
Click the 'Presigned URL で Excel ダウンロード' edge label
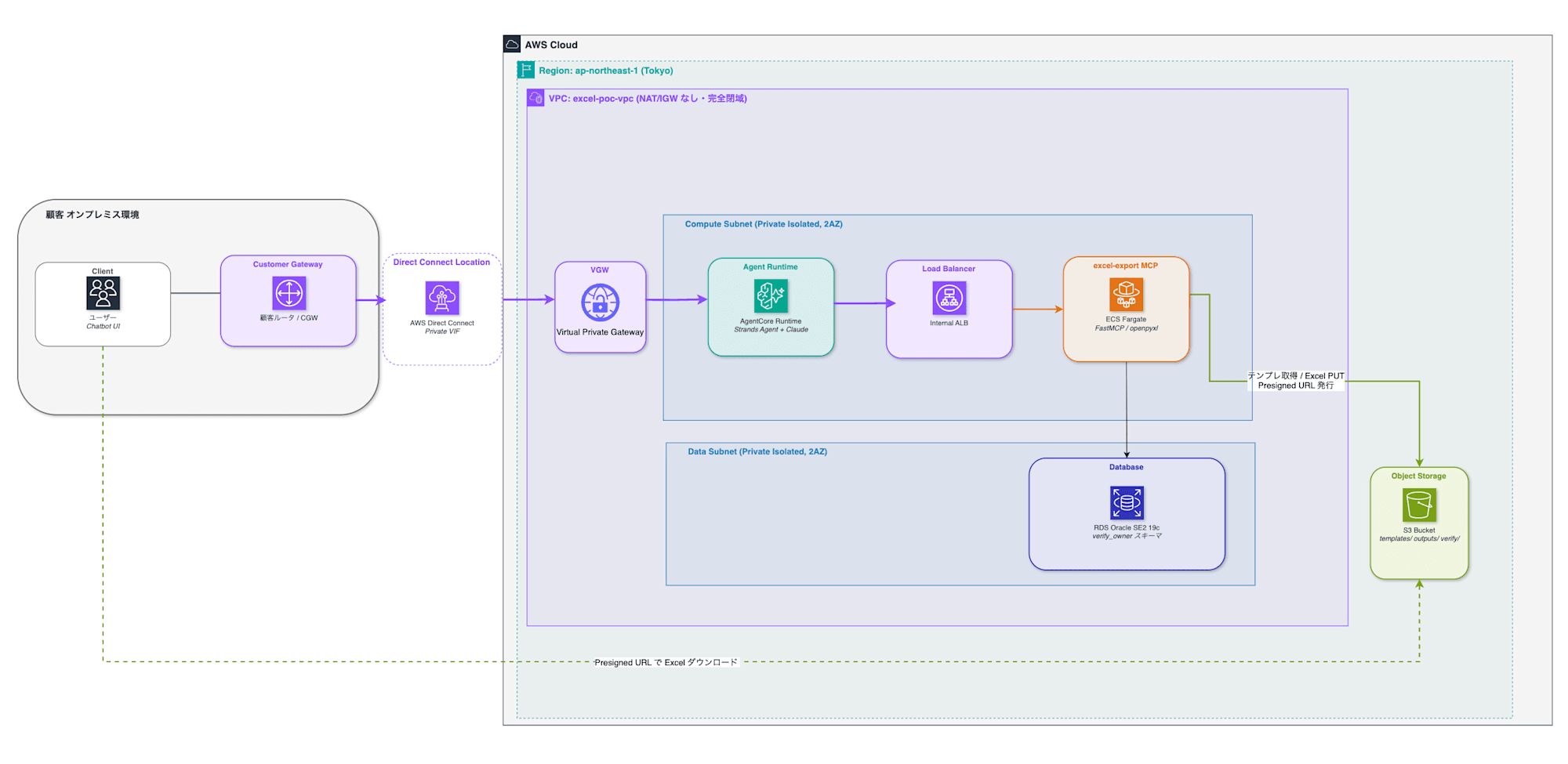point(666,662)
